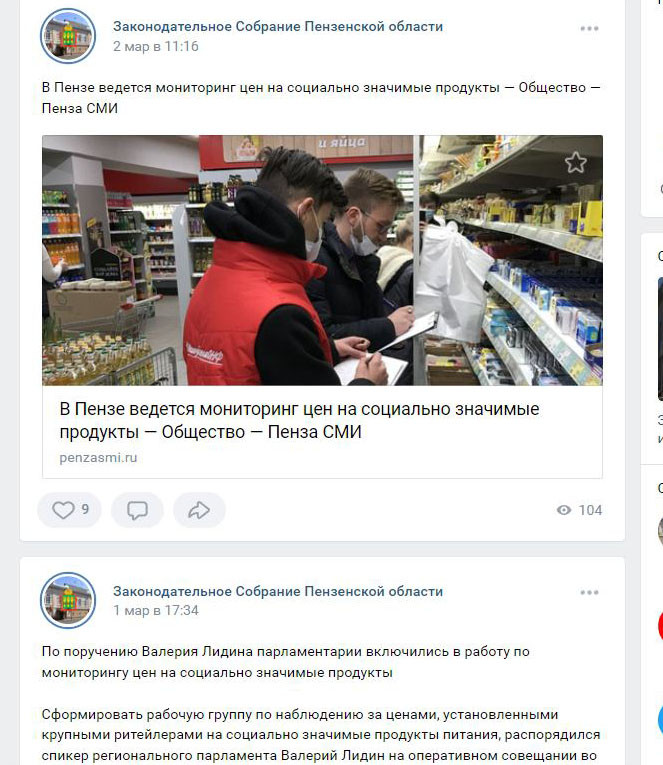Screen dimensions: 663x765
Task: Click the community avatar on March 2 post
Action: coord(68,36)
